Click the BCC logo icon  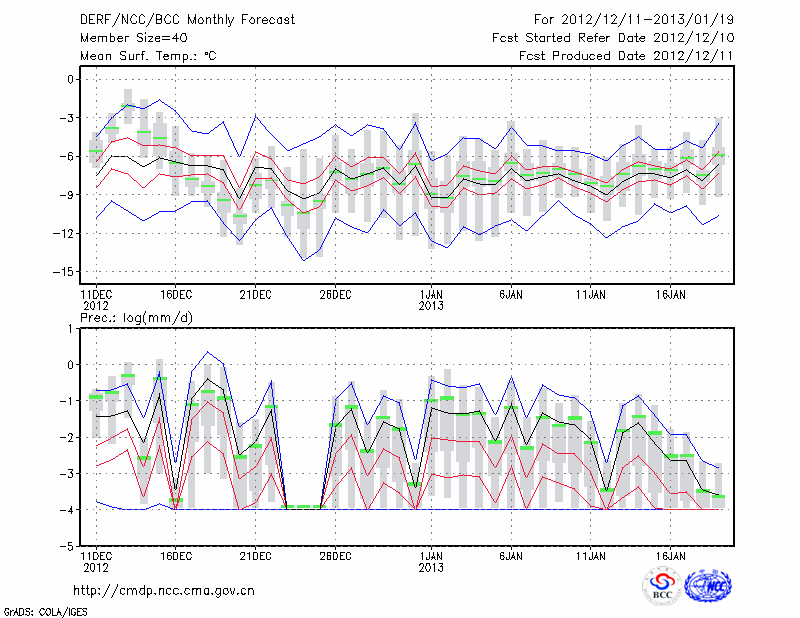[662, 586]
